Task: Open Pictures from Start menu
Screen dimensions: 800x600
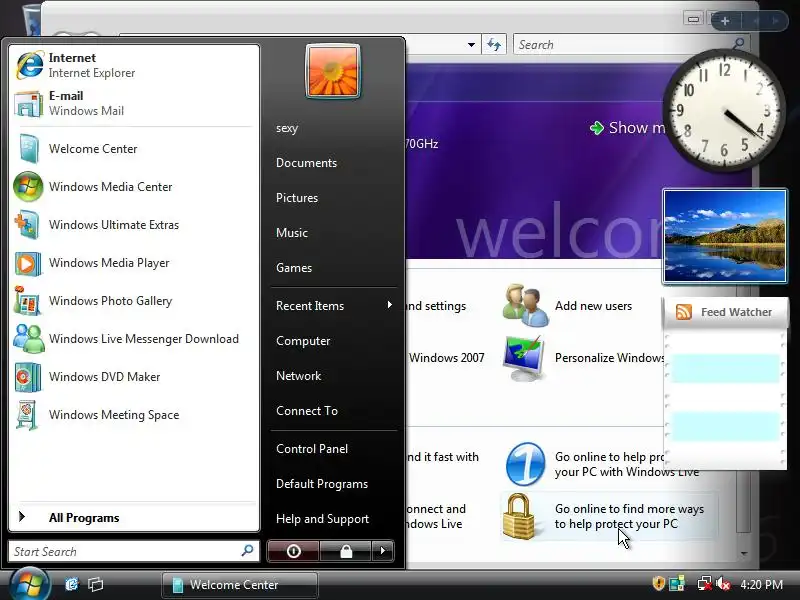Action: click(297, 198)
